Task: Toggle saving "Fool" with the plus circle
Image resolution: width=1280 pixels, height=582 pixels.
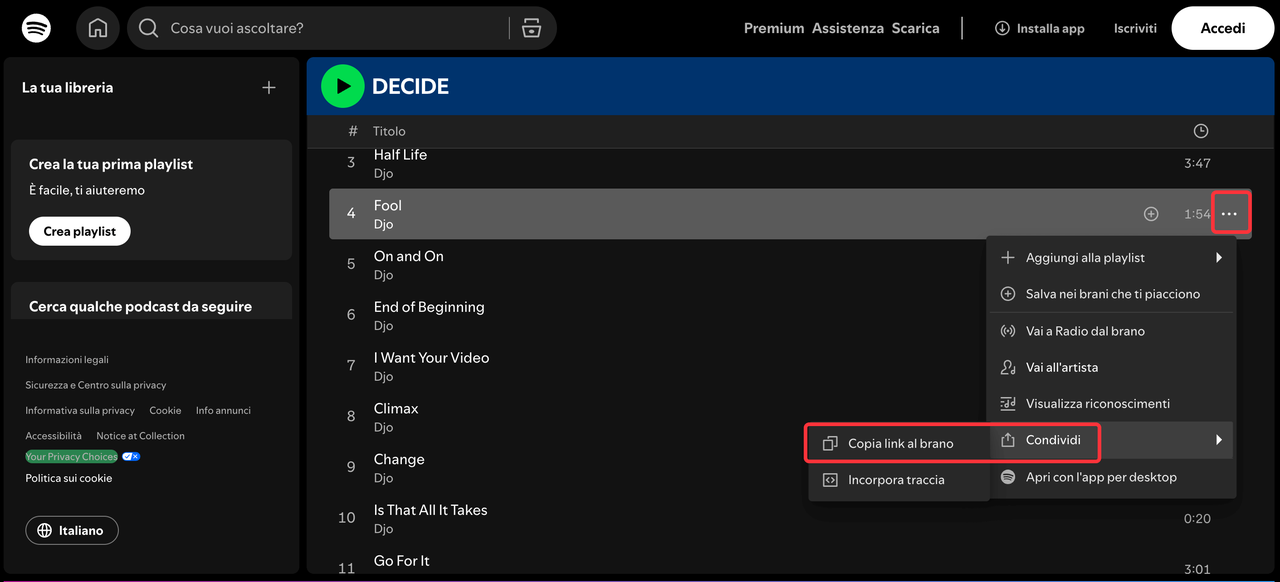Action: pyautogui.click(x=1150, y=213)
